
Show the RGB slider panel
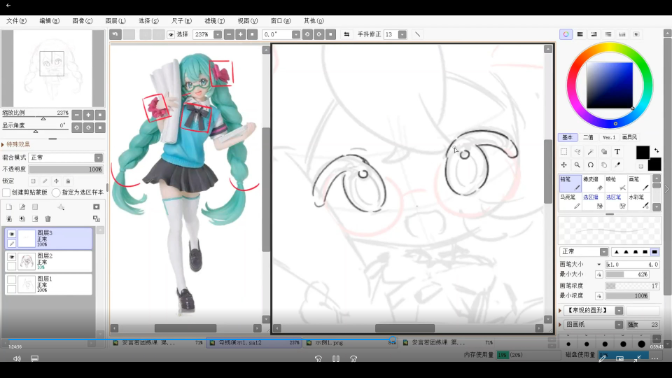click(580, 34)
